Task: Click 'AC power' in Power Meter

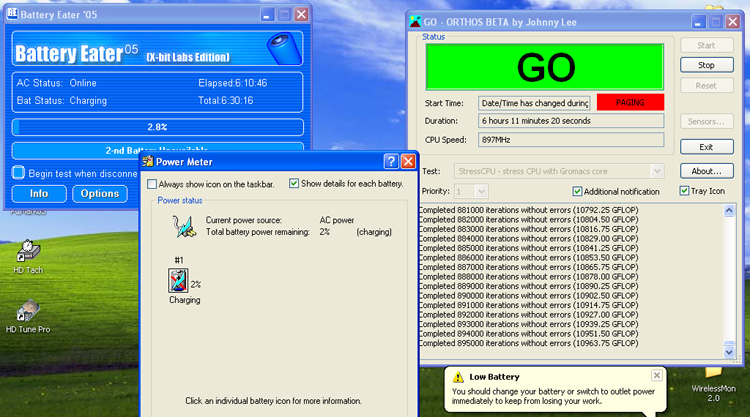Action: coord(337,220)
